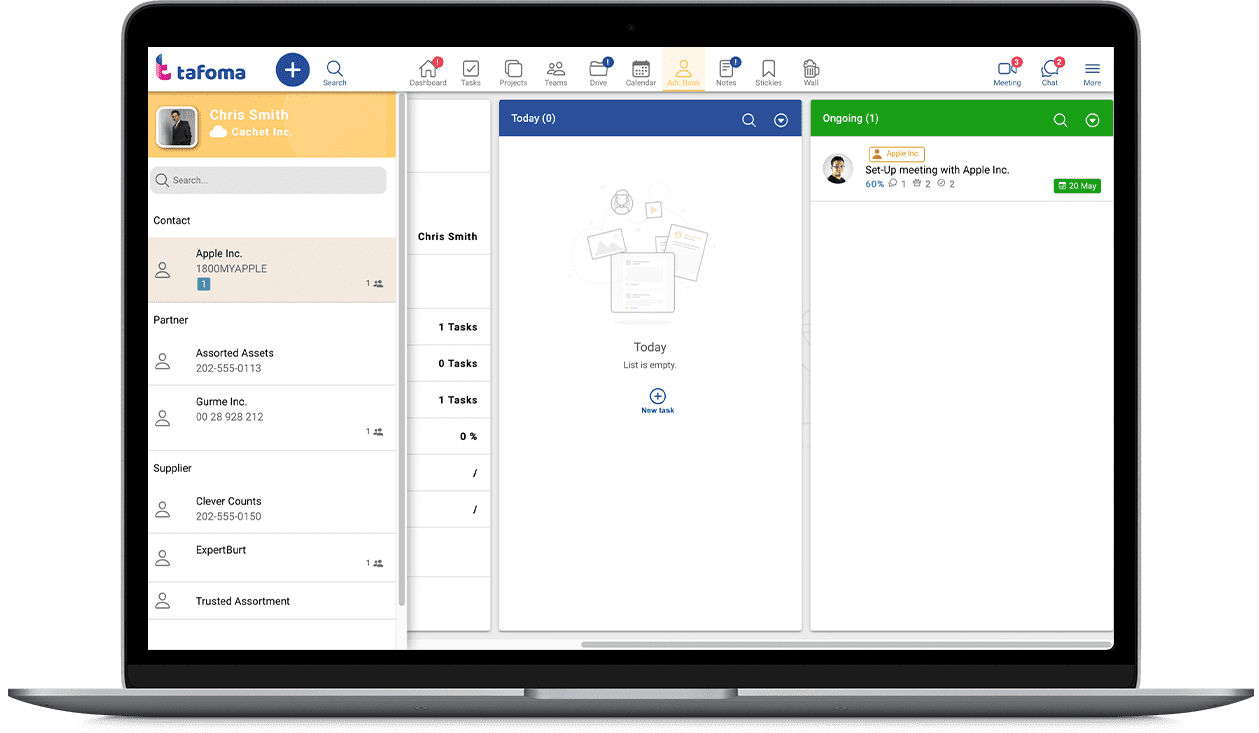The height and width of the screenshot is (733, 1259).
Task: Open the Projects icon
Action: [513, 70]
